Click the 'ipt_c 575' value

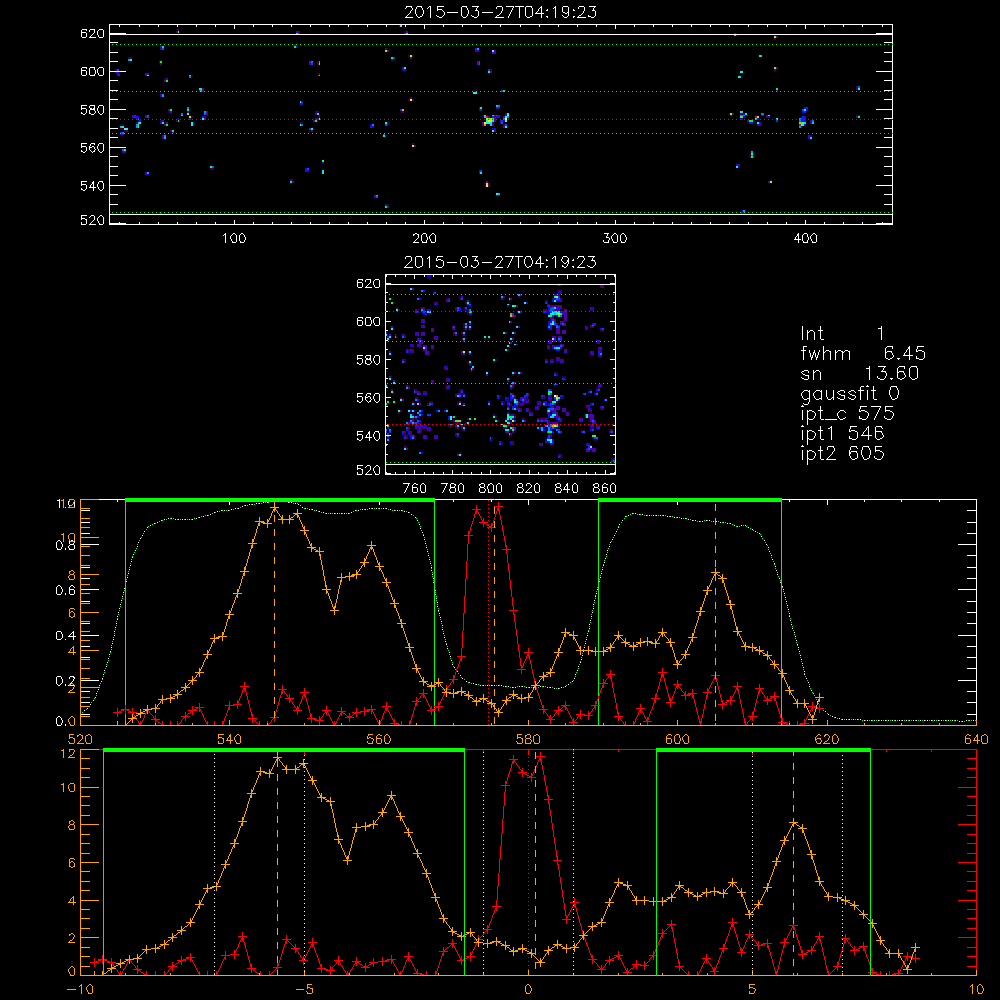click(848, 413)
